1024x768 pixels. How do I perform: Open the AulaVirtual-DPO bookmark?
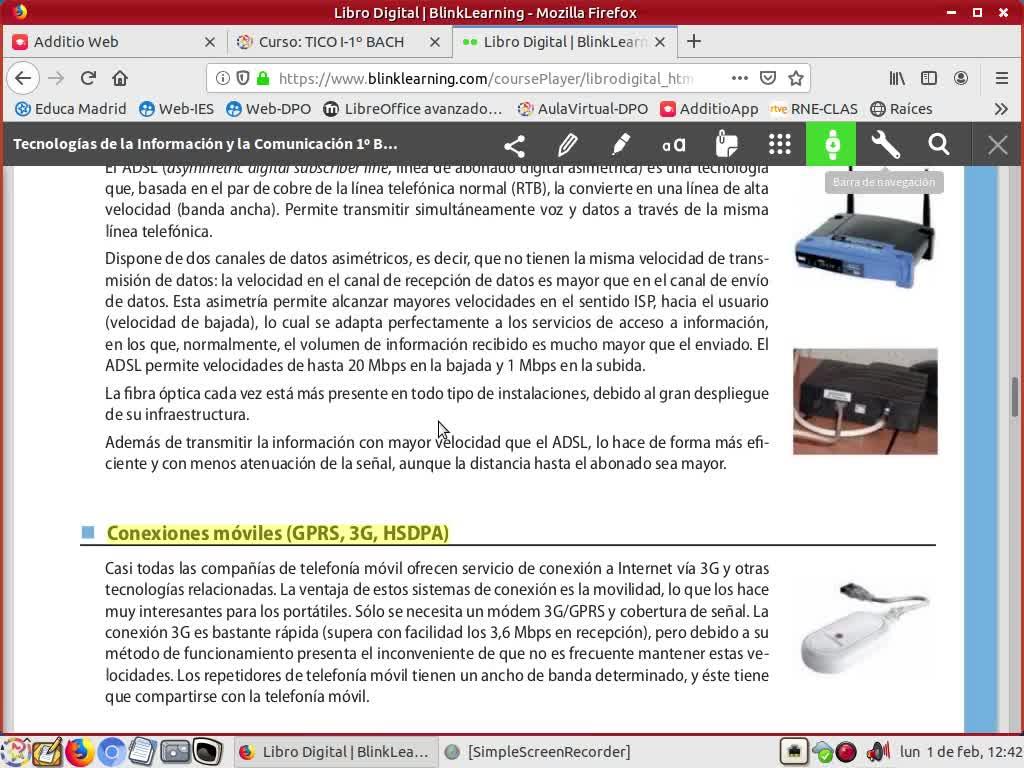583,109
